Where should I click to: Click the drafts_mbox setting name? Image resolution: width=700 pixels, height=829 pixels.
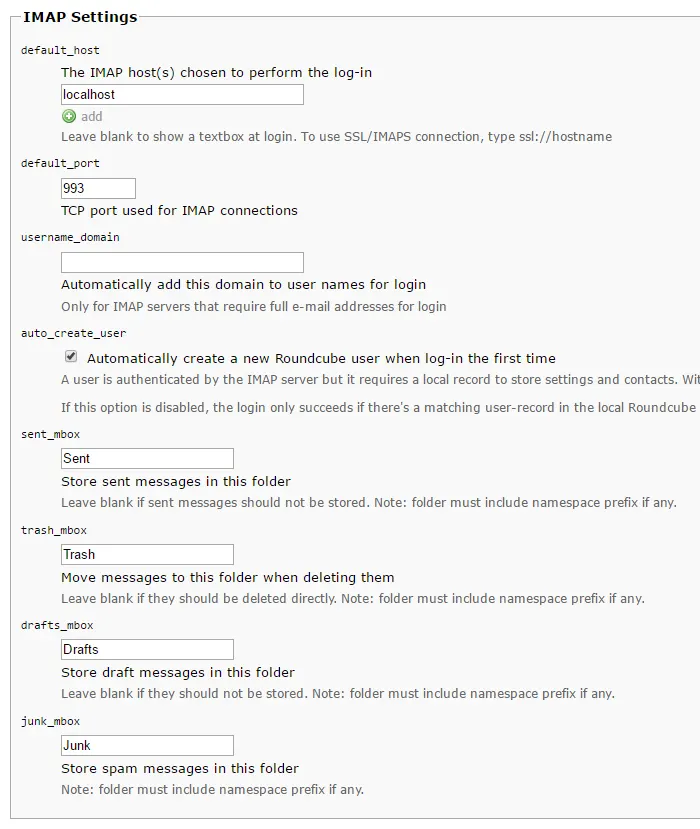pos(57,625)
